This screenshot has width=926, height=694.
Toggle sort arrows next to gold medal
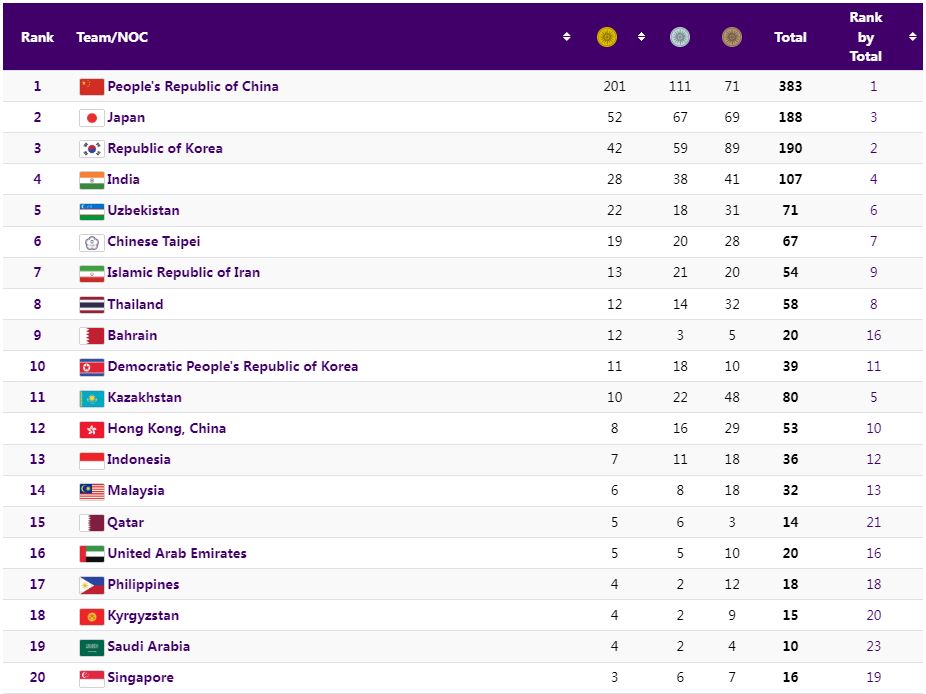coord(641,37)
